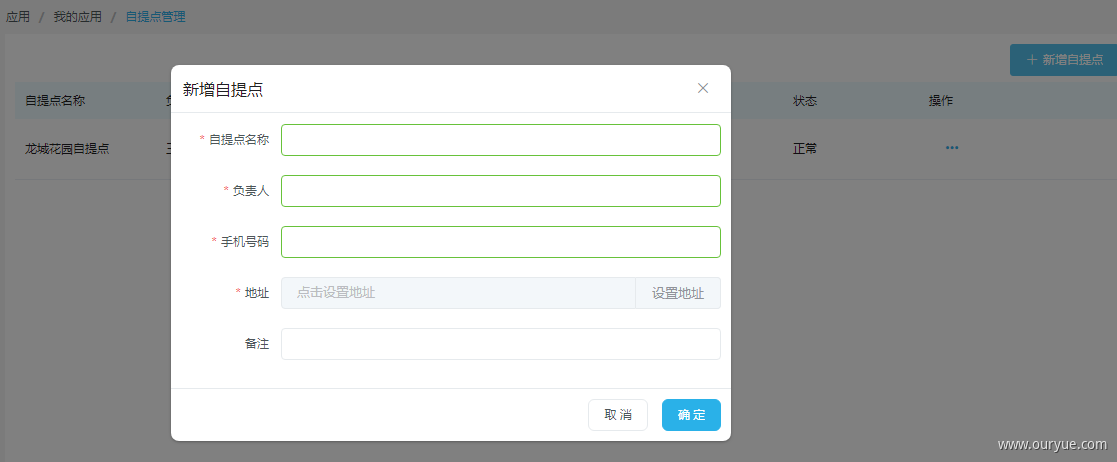The image size is (1117, 462).
Task: Click the 新增自提点 add button
Action: pyautogui.click(x=1064, y=60)
